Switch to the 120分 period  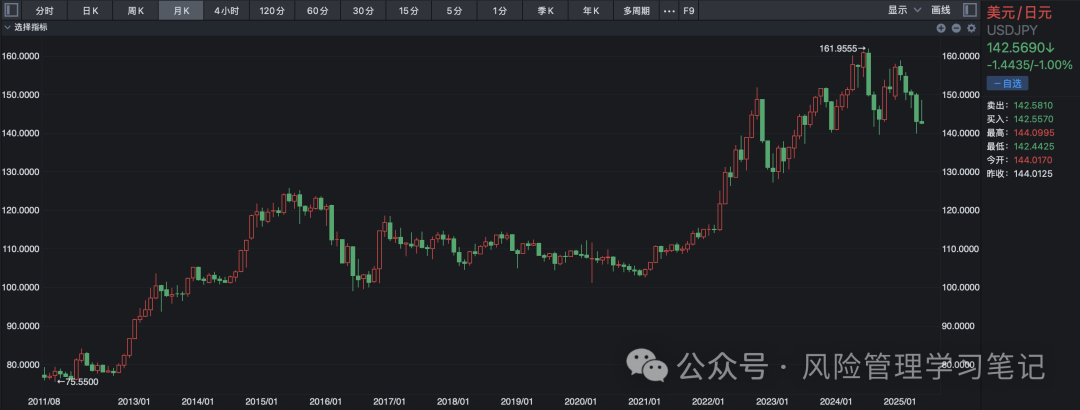pyautogui.click(x=271, y=10)
